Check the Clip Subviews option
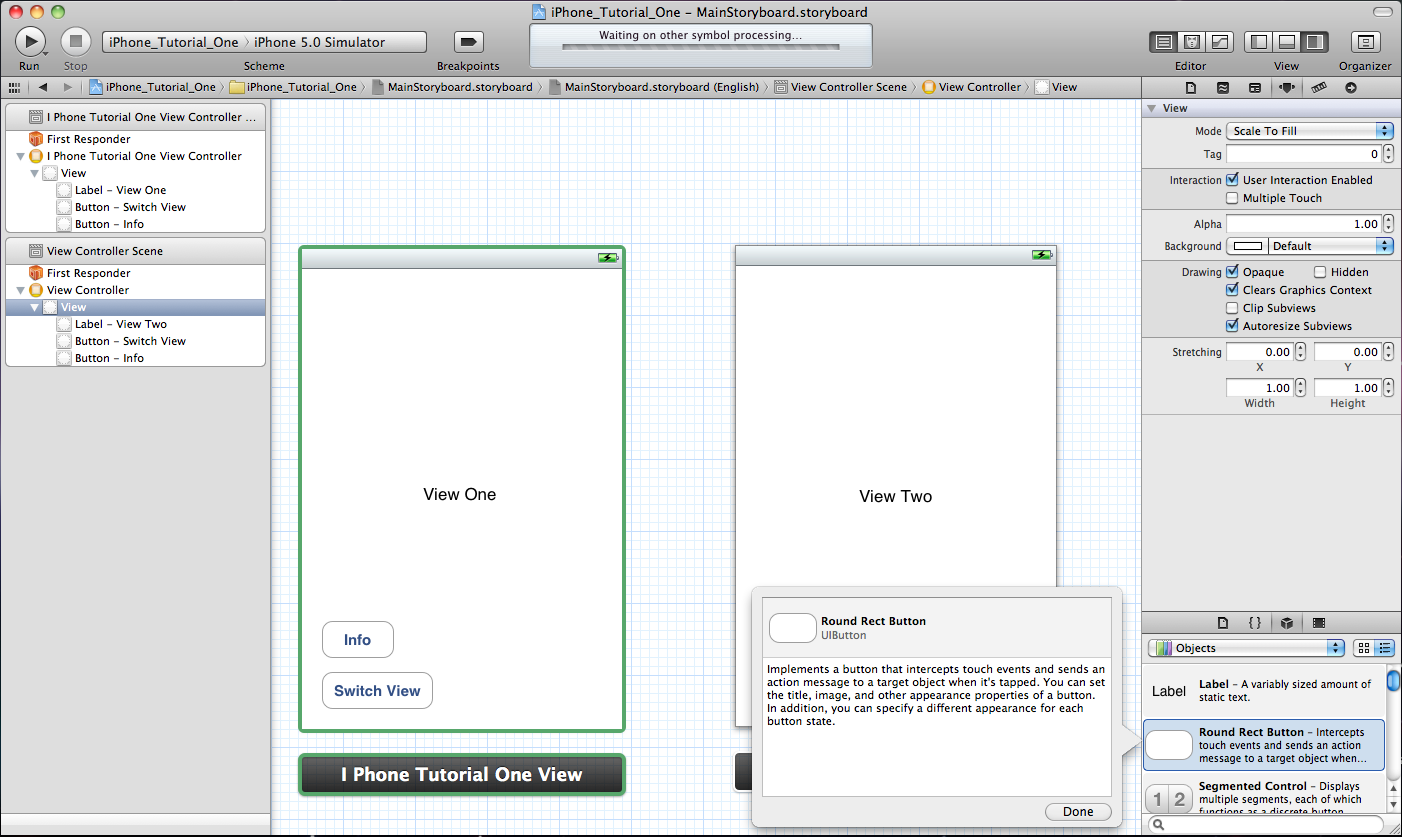 1231,308
